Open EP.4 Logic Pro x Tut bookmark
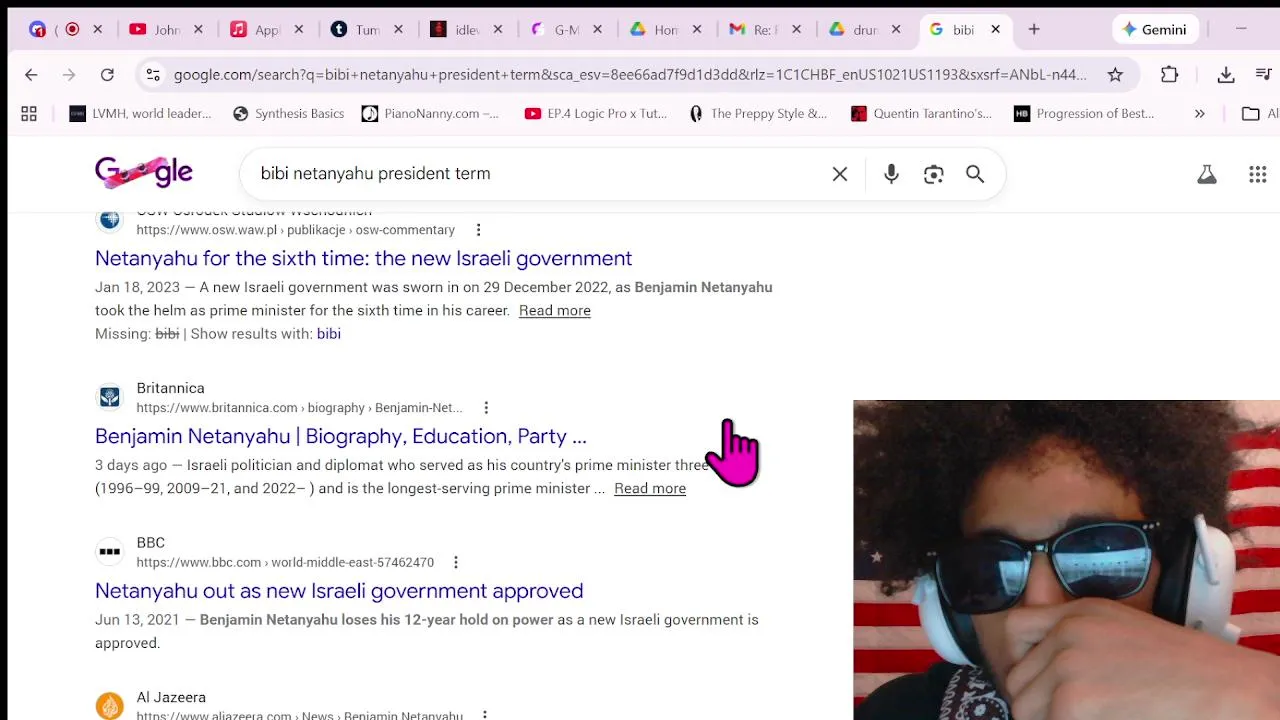This screenshot has height=720, width=1280. pyautogui.click(x=596, y=114)
